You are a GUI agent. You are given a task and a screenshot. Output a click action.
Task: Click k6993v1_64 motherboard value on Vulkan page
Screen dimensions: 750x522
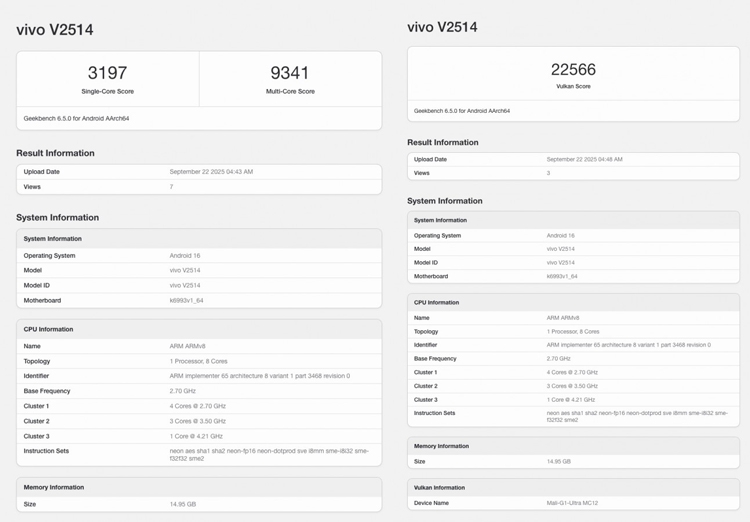(562, 277)
